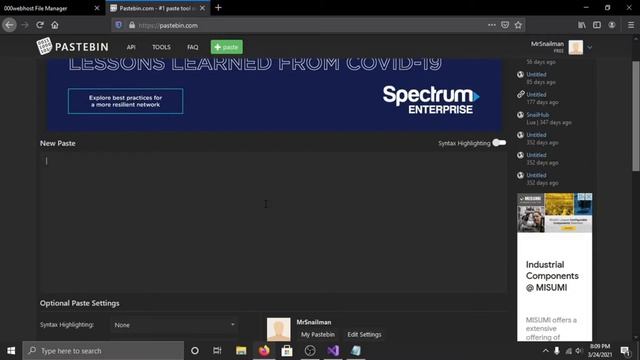Open Microsoft Store from the taskbar
640x360 pixels.
[287, 351]
